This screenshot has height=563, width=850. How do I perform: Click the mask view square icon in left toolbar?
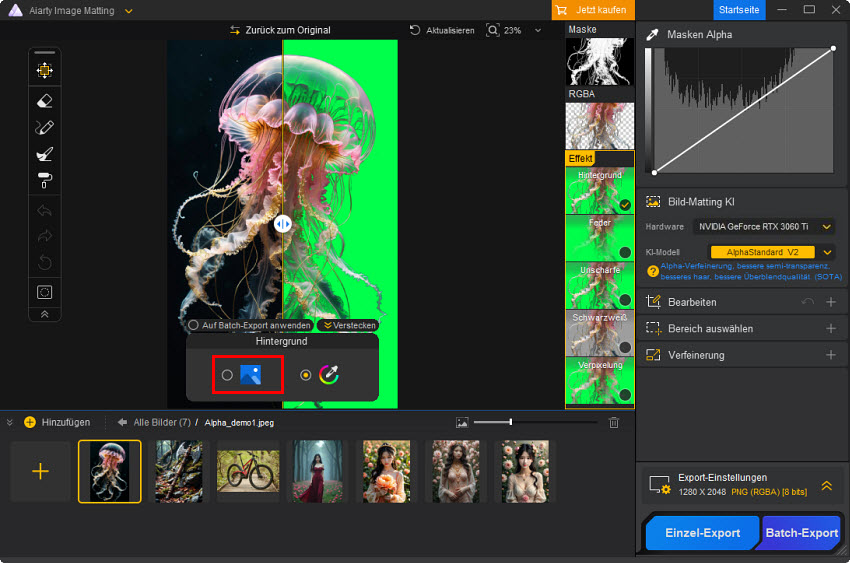click(x=44, y=292)
